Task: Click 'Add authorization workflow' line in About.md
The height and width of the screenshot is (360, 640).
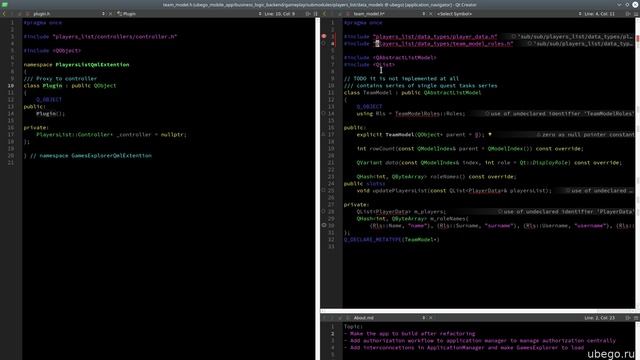Action: (480, 340)
